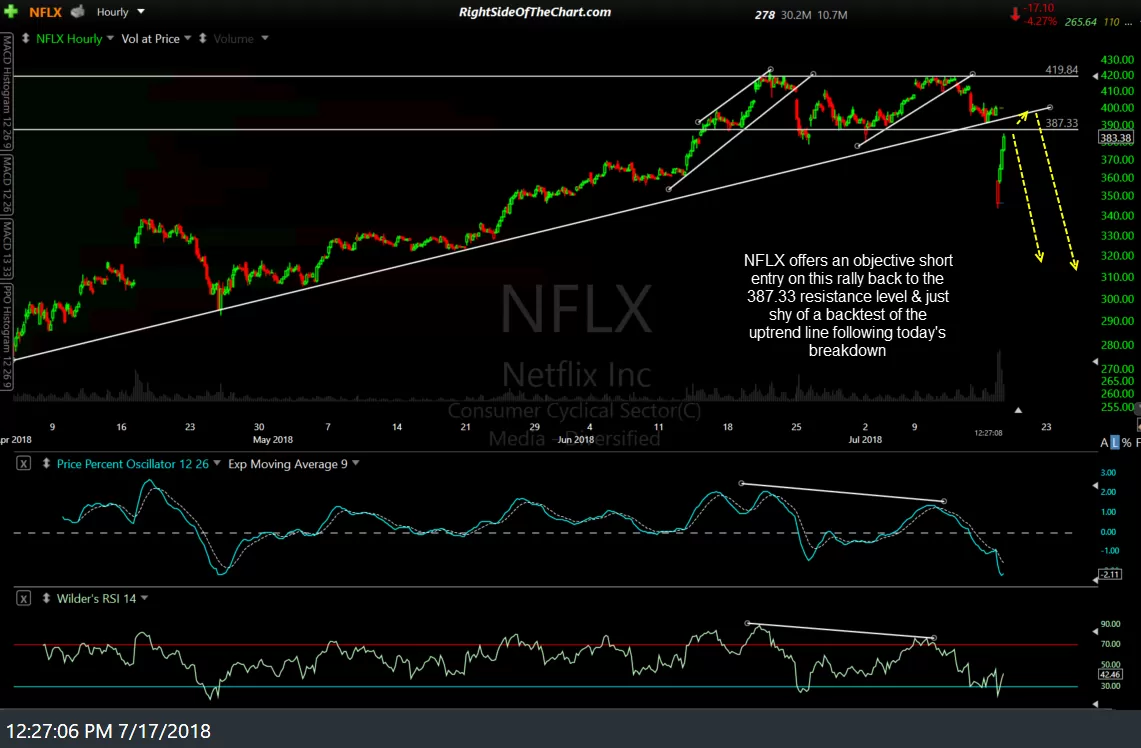
Task: Select the MACD 12 26 side tab
Action: 7,184
